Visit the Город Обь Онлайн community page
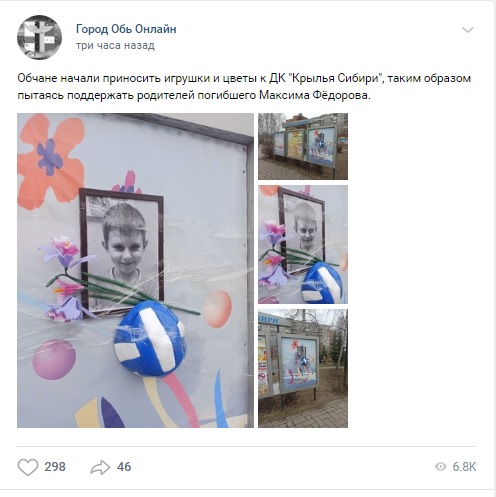 (x=126, y=29)
